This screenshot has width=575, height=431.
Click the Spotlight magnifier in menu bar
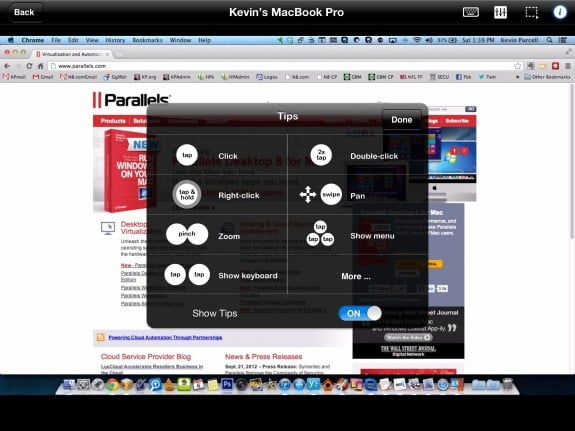coord(549,40)
